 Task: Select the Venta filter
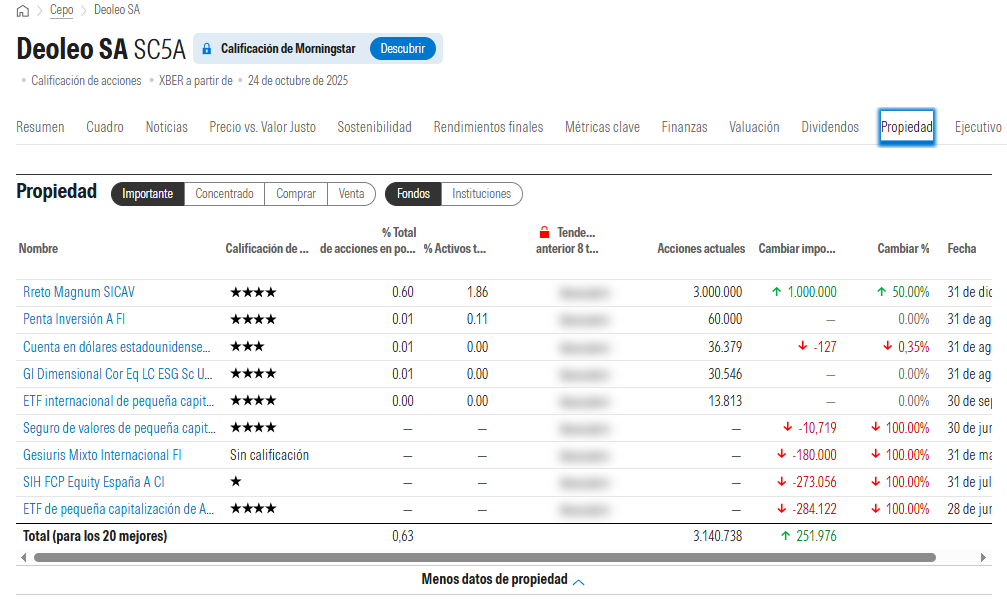351,194
